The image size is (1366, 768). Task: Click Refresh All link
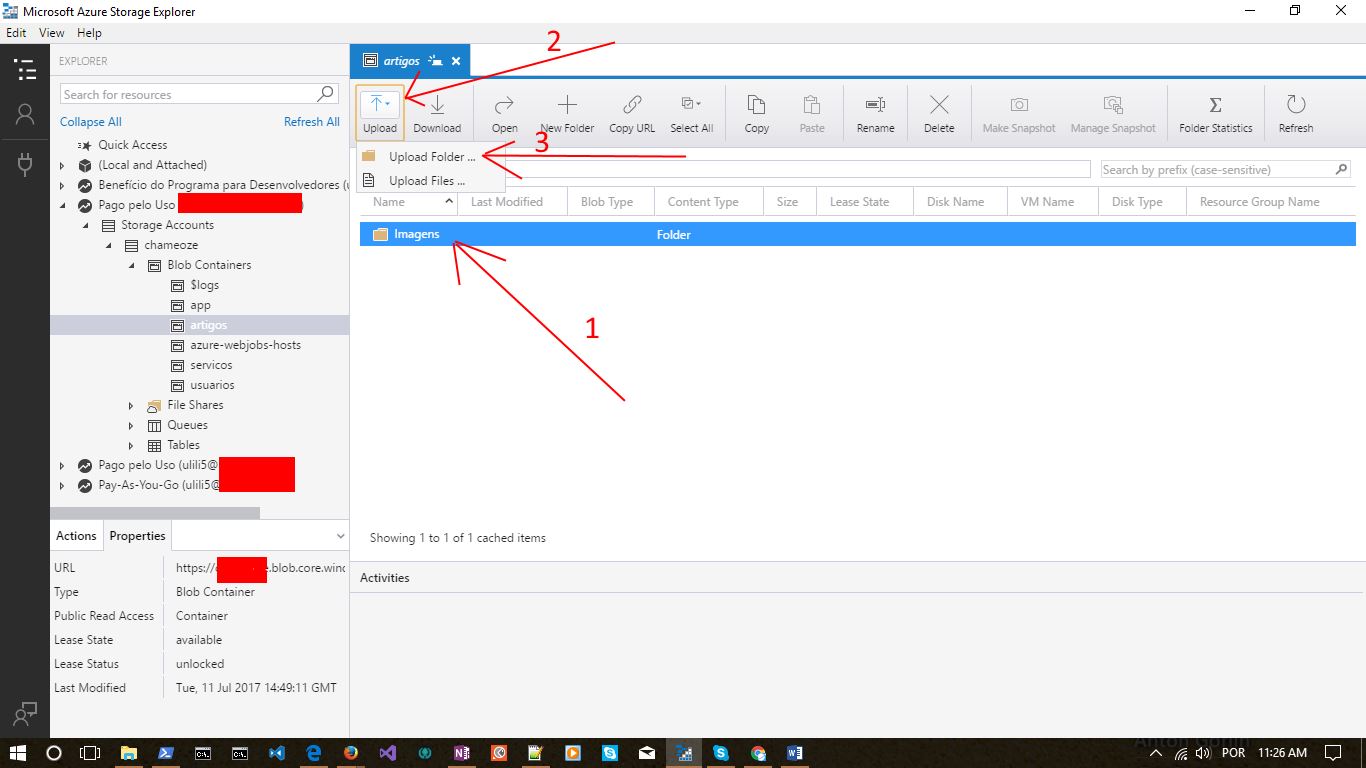point(311,122)
